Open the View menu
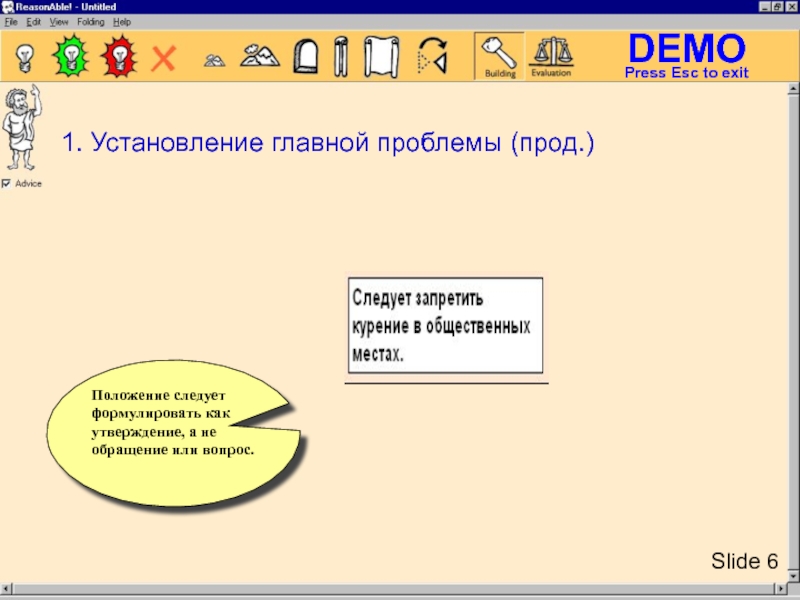This screenshot has width=800, height=600. tap(59, 22)
